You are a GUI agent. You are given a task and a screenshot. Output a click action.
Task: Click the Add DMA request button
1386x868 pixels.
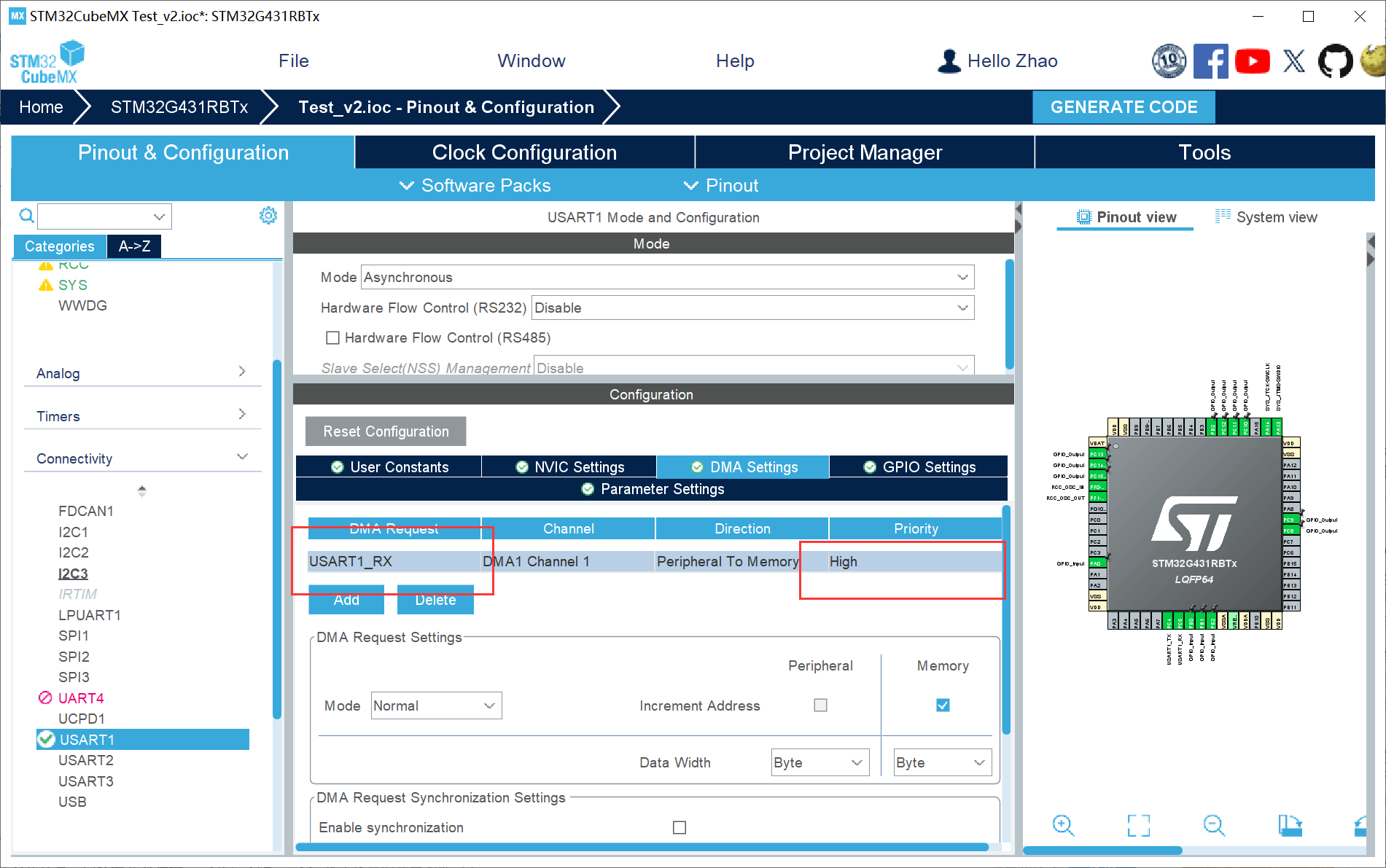[346, 600]
